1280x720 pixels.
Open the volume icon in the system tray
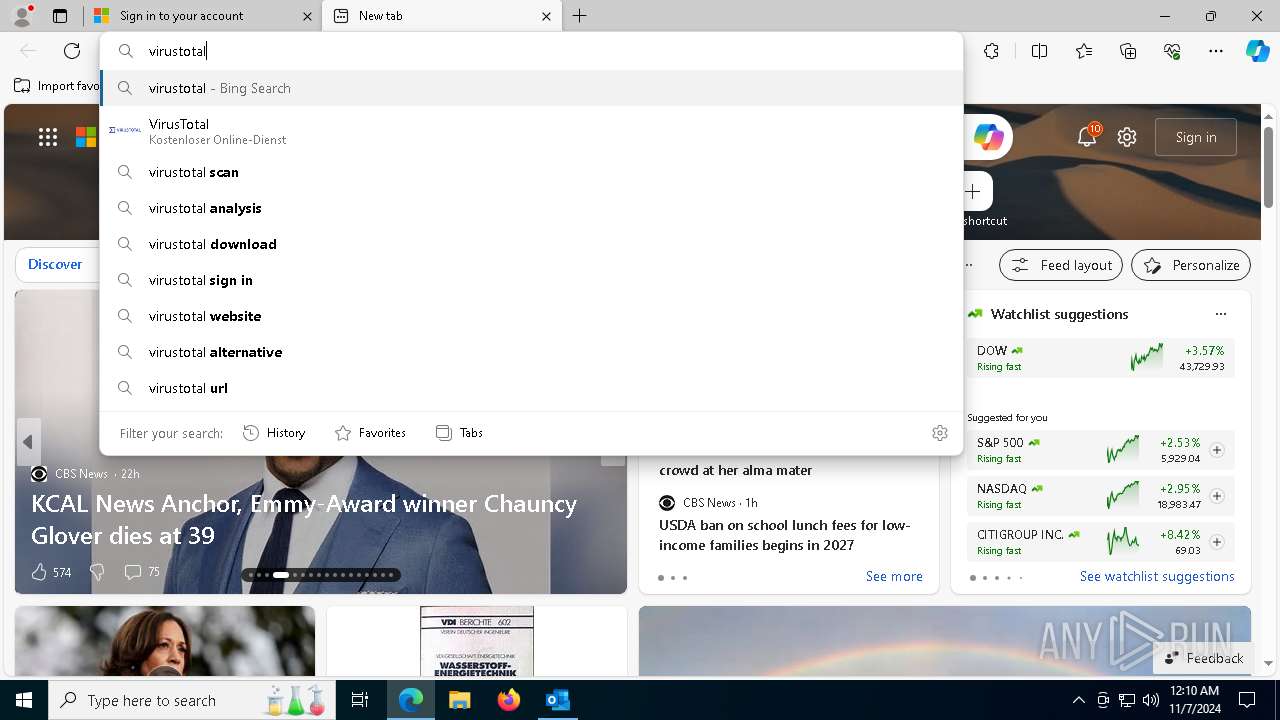[x=1150, y=700]
